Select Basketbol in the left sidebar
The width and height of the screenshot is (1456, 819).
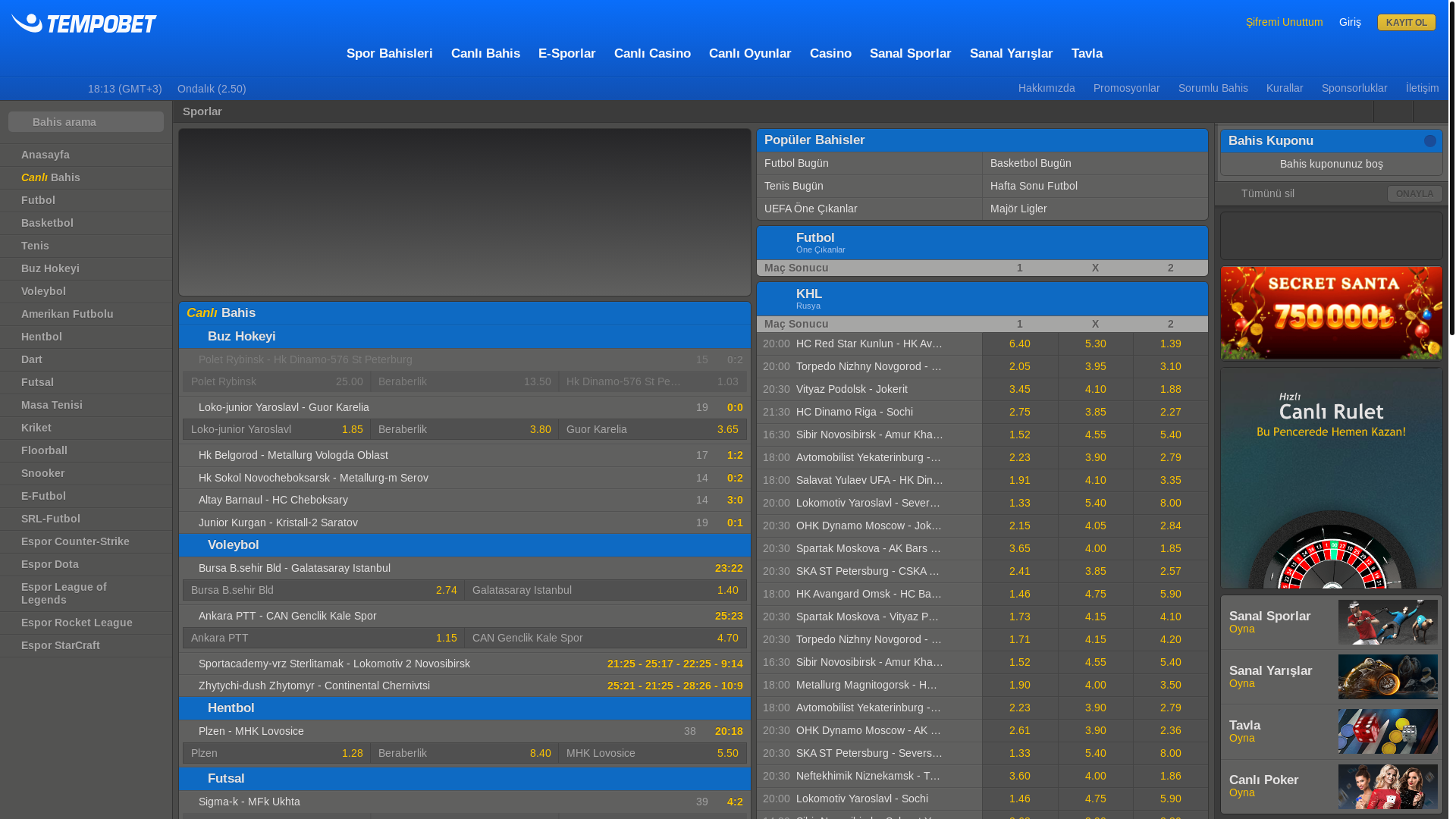[x=86, y=223]
